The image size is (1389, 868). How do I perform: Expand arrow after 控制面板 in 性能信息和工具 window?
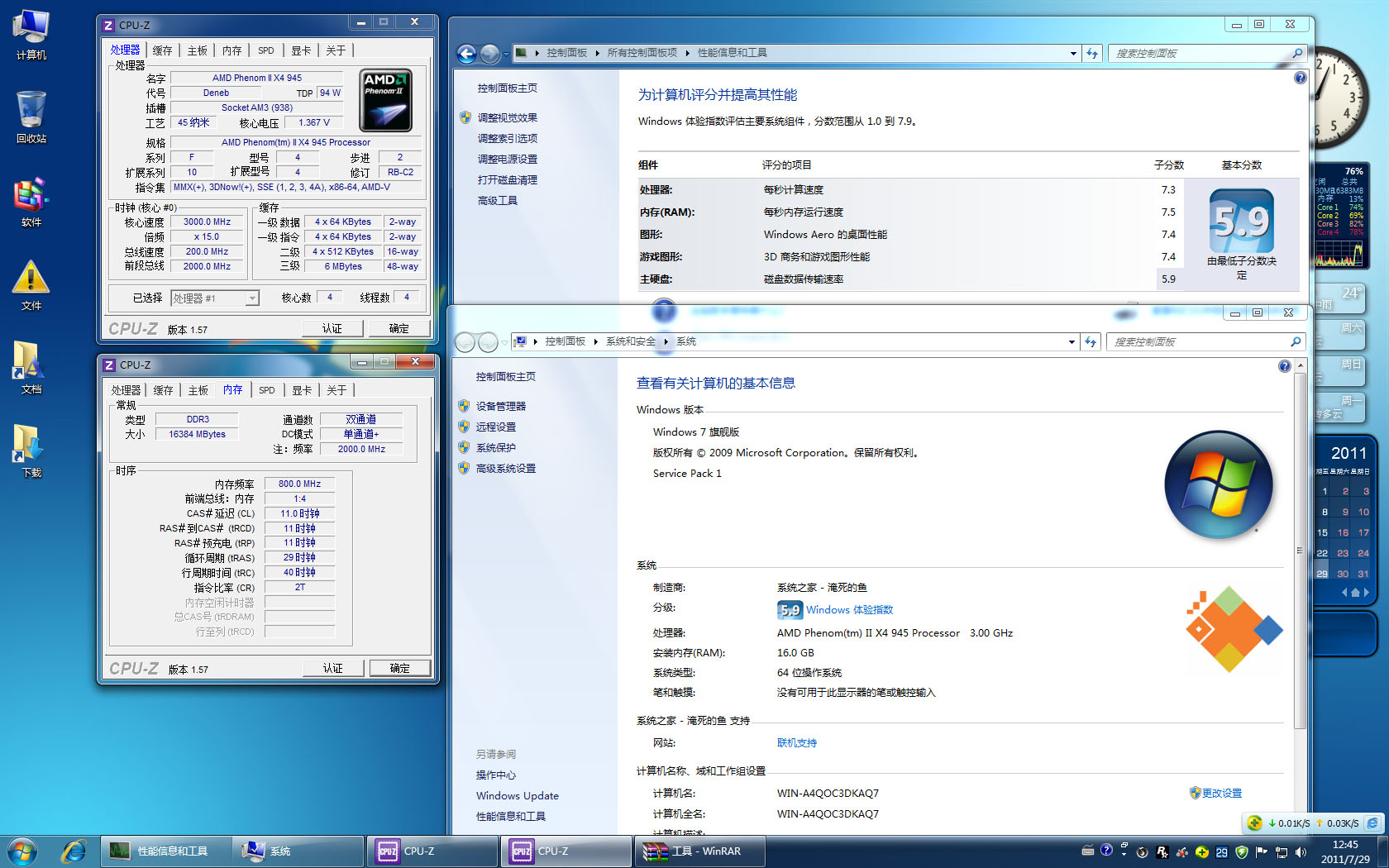click(x=597, y=53)
